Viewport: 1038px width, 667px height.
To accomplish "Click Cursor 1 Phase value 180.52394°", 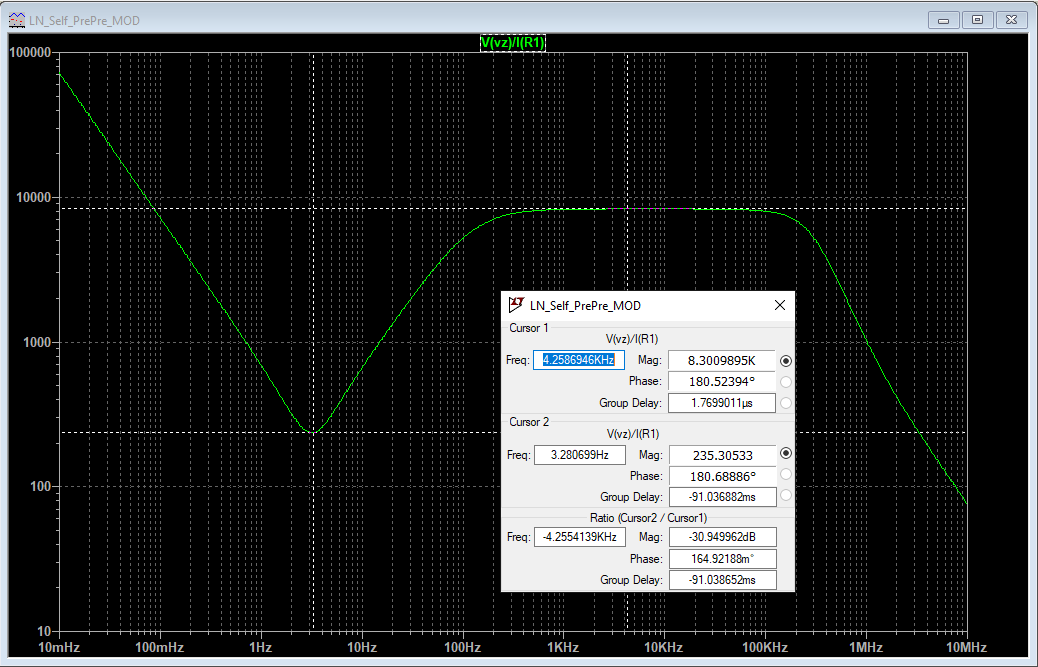I will (x=722, y=382).
